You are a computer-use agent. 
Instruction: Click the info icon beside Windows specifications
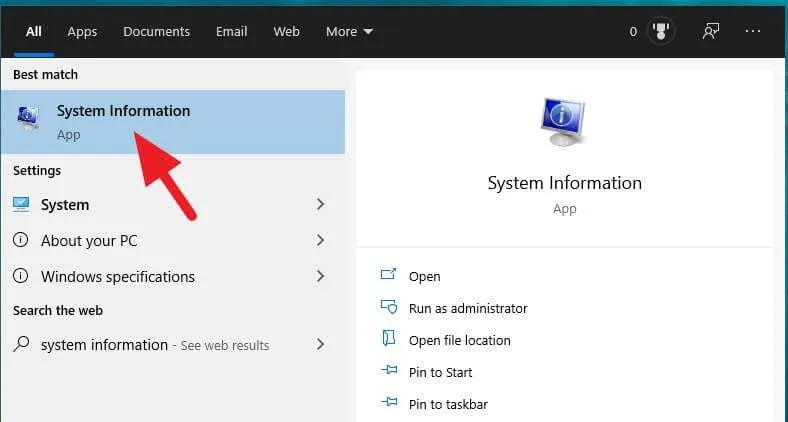(x=20, y=275)
